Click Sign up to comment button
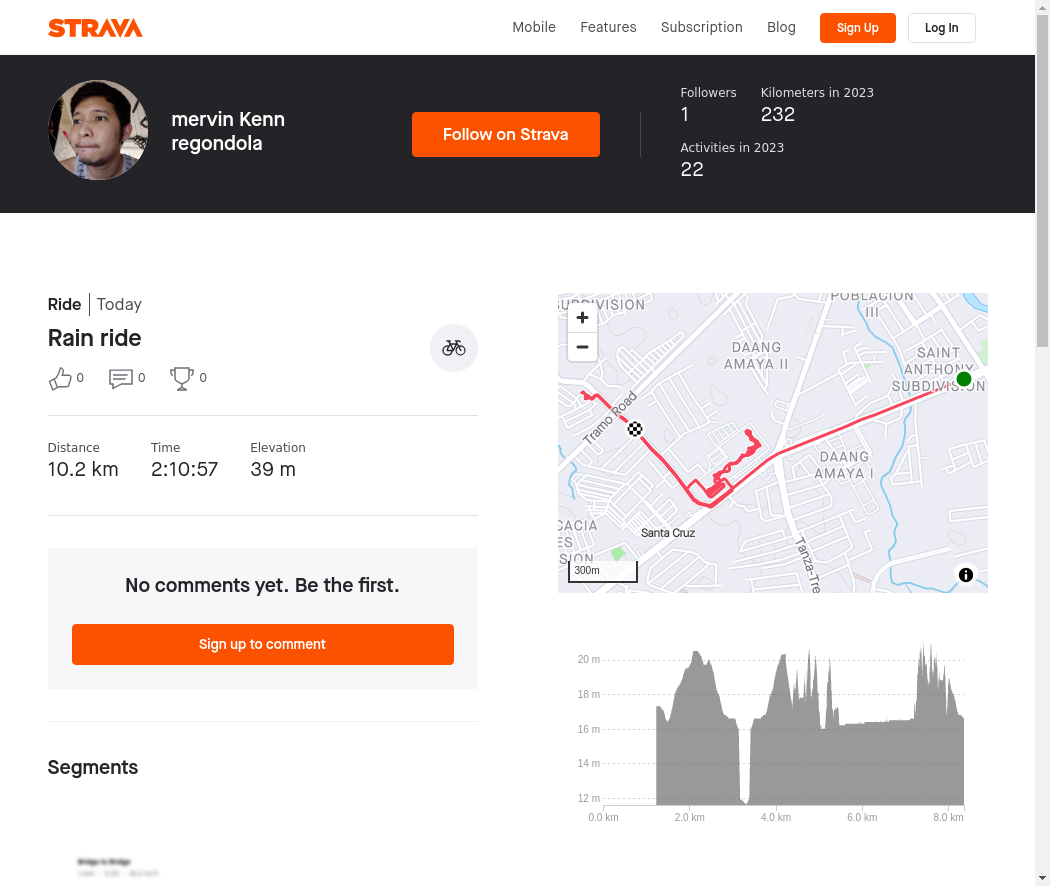The width and height of the screenshot is (1050, 886). (262, 644)
